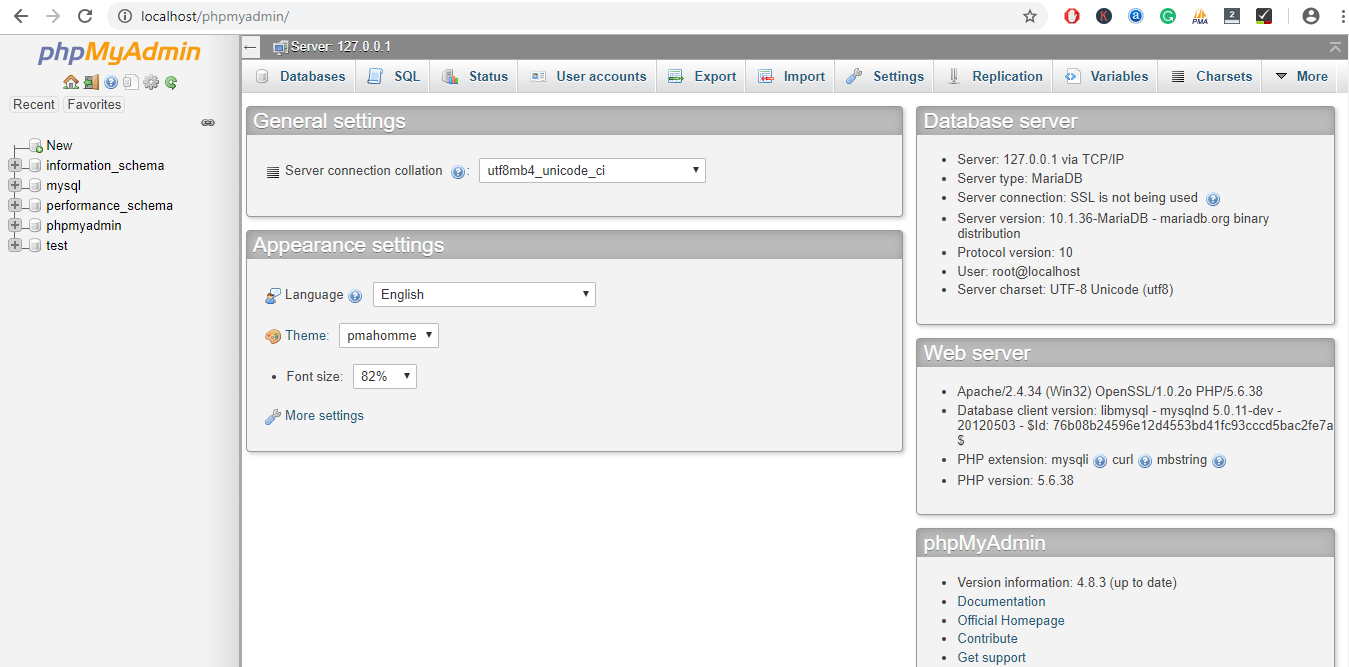Open the More menu in top navigation
Image resolution: width=1349 pixels, height=667 pixels.
(x=1301, y=76)
